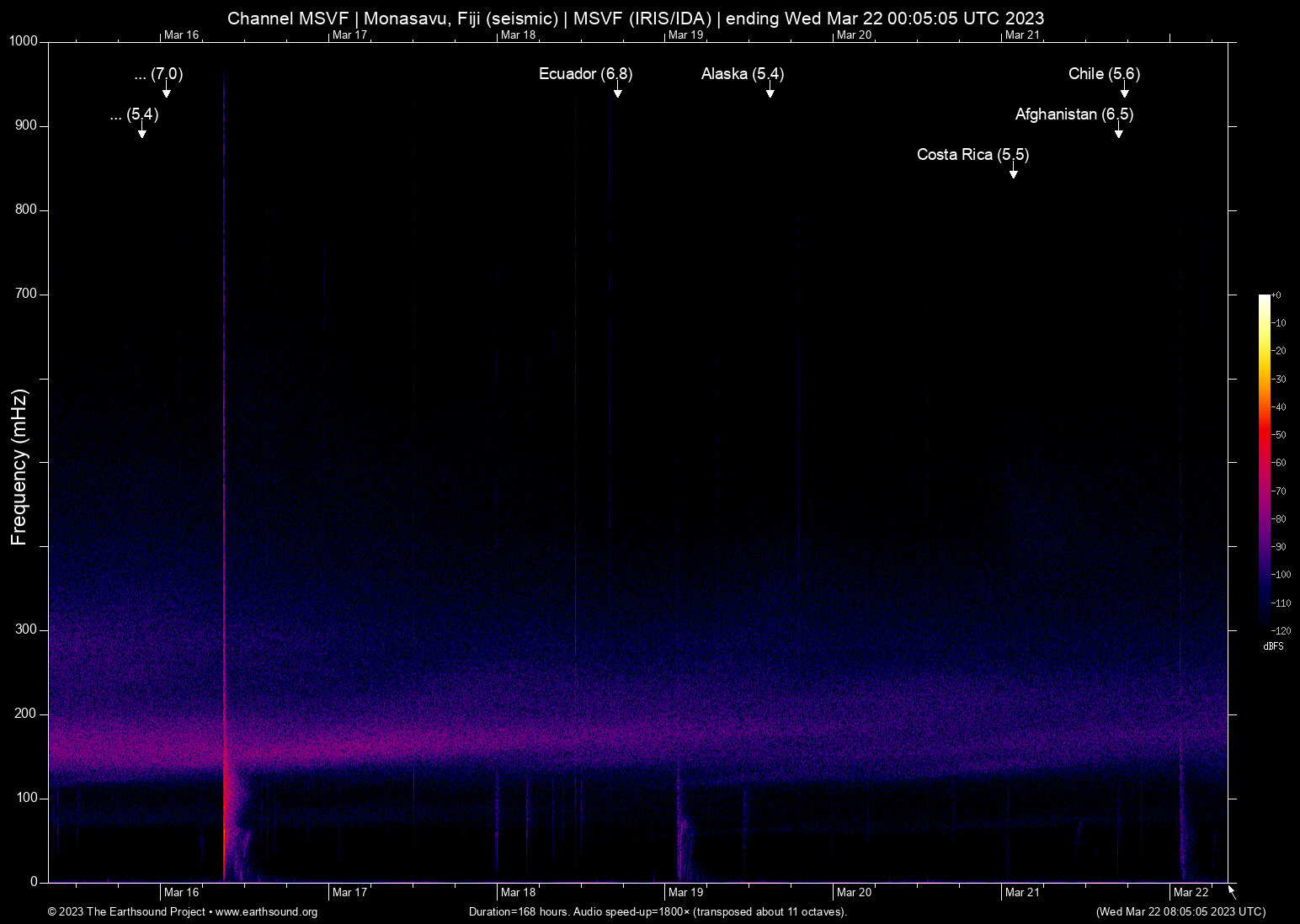Click the Duration=168 hours footer text
1300x924 pixels.
point(658,912)
